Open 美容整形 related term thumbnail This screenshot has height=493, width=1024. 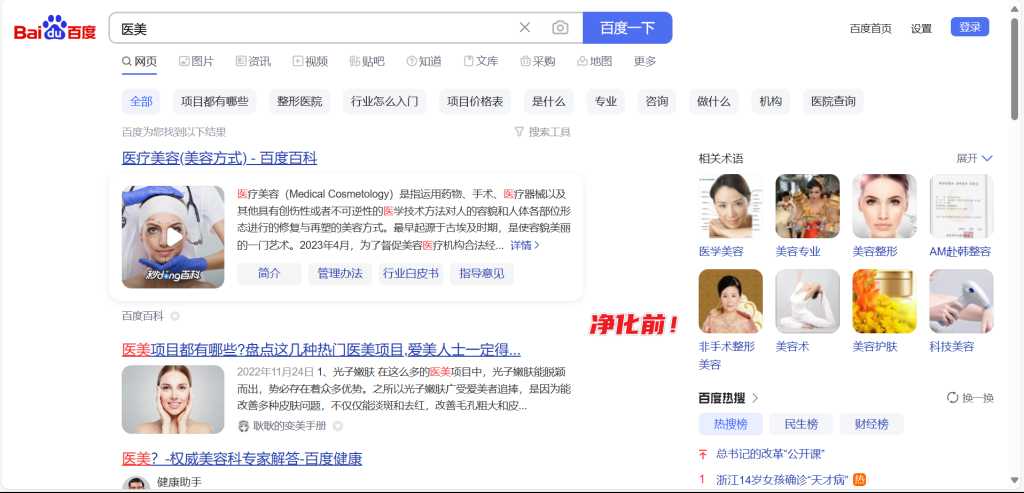coord(884,206)
